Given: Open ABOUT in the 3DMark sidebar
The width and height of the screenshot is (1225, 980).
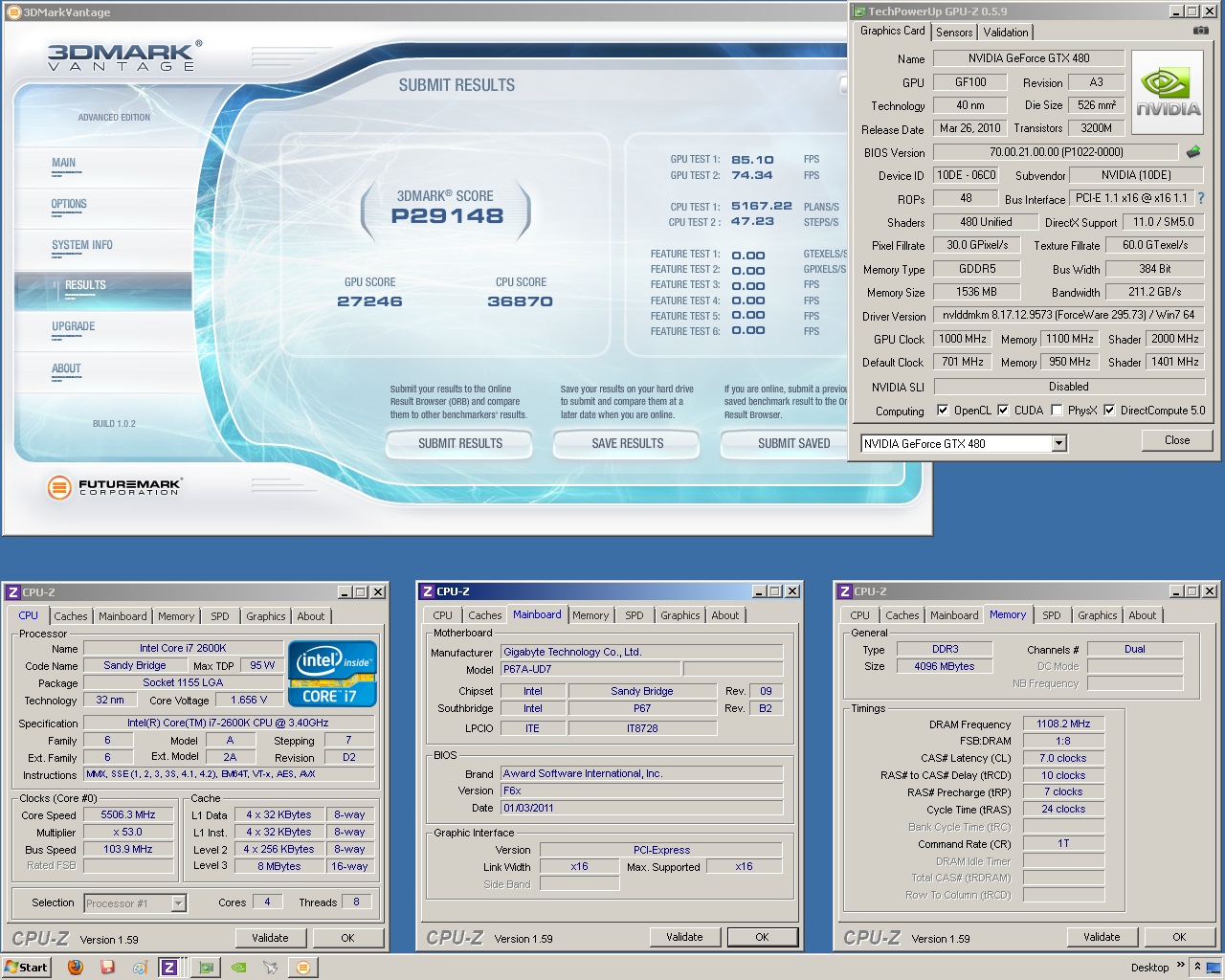Looking at the screenshot, I should [66, 368].
